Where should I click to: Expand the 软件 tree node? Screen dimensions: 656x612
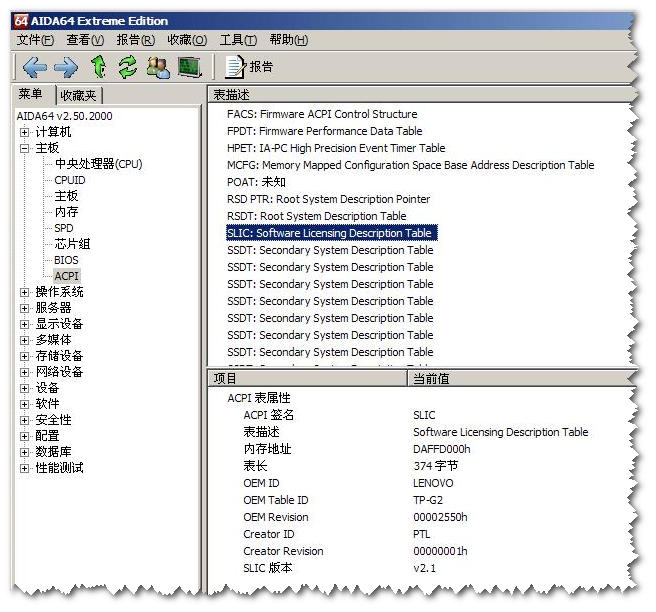click(x=24, y=404)
